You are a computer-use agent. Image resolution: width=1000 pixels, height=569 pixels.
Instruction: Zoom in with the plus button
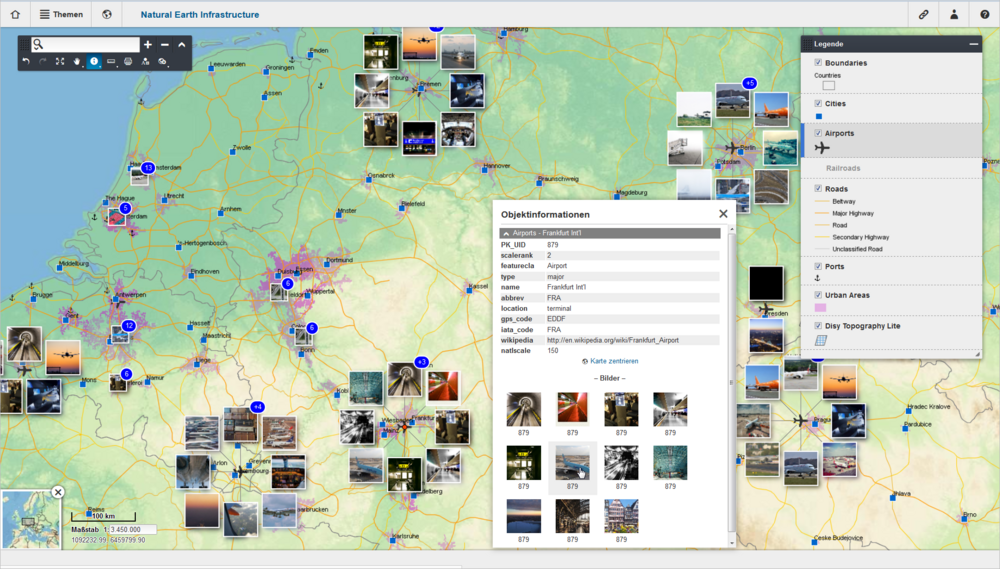tap(148, 45)
